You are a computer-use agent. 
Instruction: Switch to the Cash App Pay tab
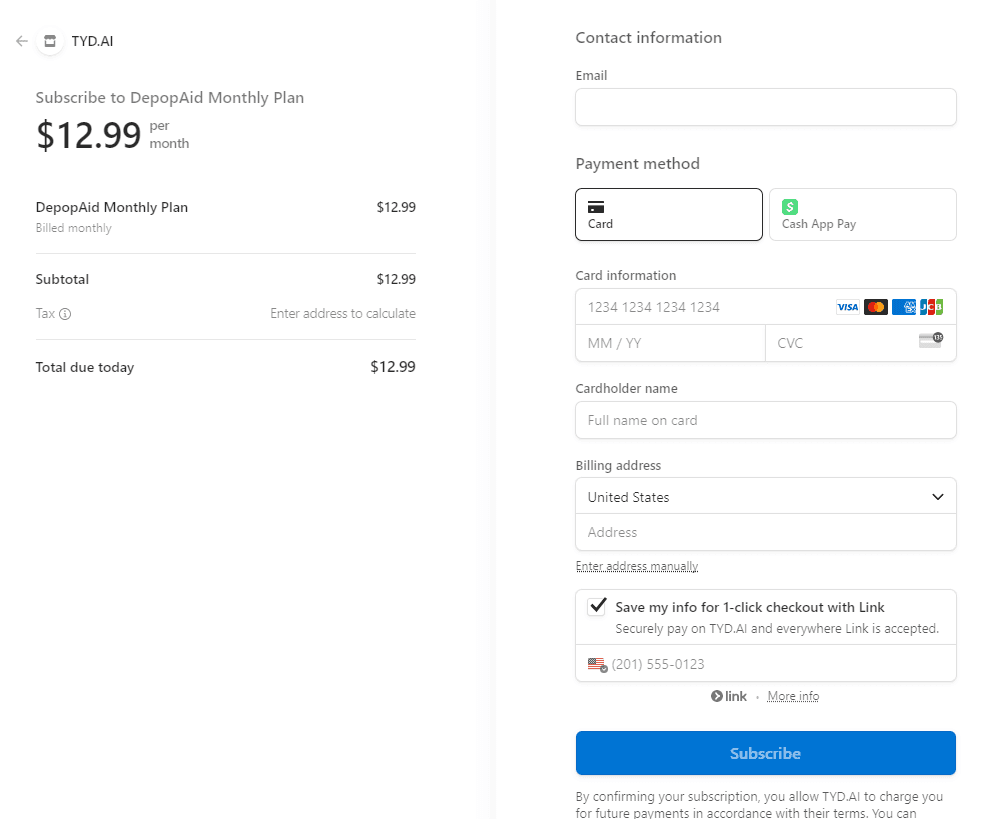point(862,214)
